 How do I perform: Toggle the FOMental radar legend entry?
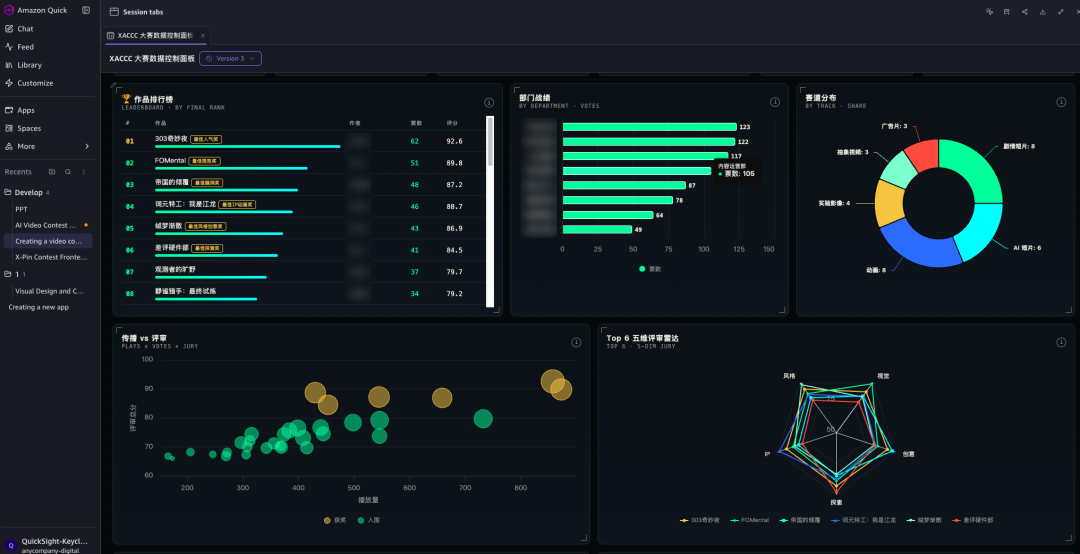click(749, 520)
